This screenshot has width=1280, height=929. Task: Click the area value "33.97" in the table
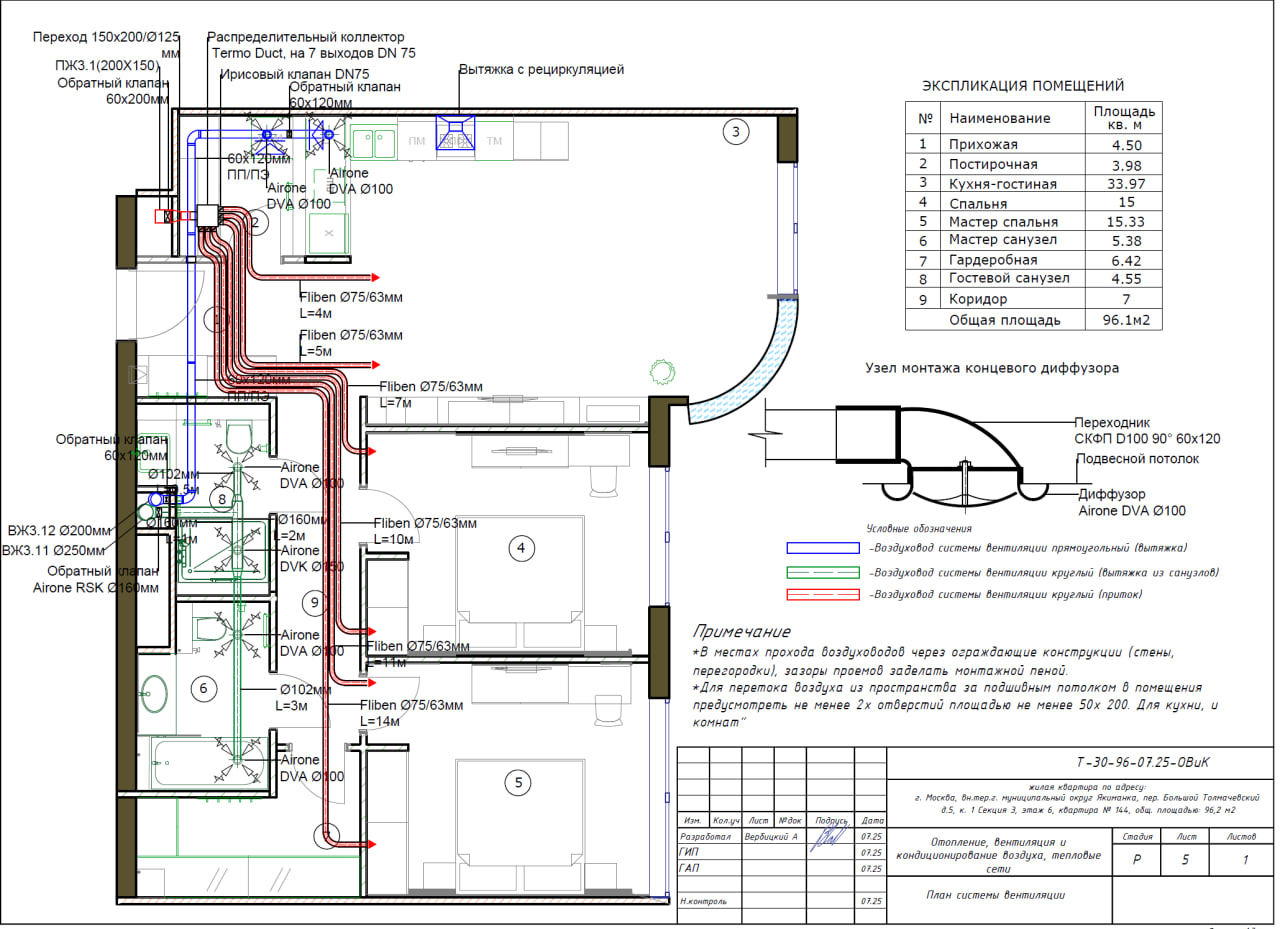point(1125,183)
